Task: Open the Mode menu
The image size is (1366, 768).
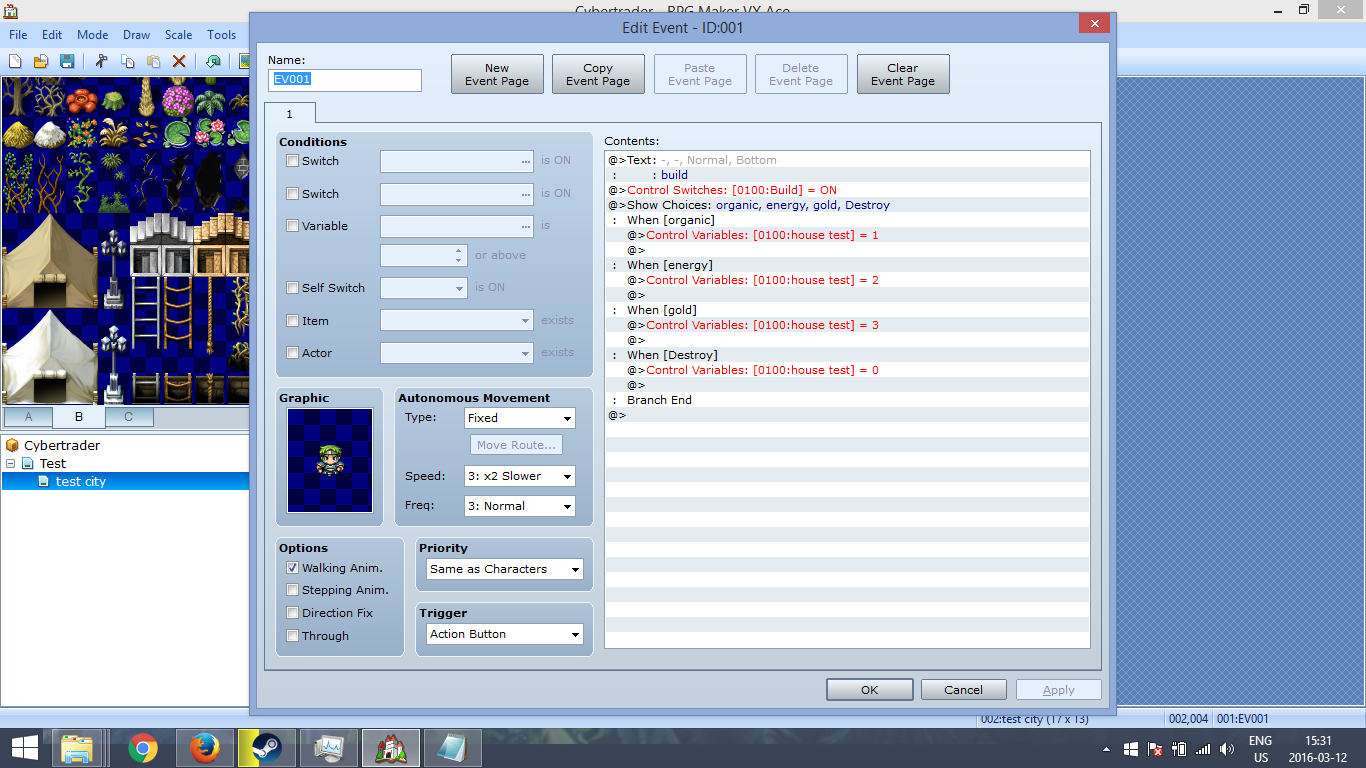Action: [x=92, y=35]
